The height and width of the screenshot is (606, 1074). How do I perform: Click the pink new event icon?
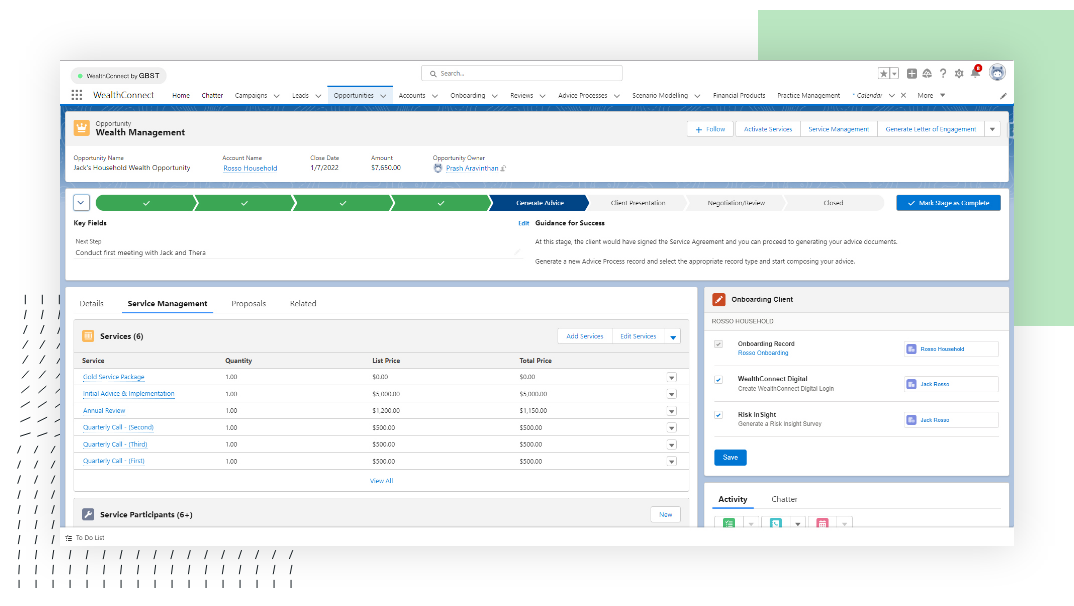[x=822, y=523]
